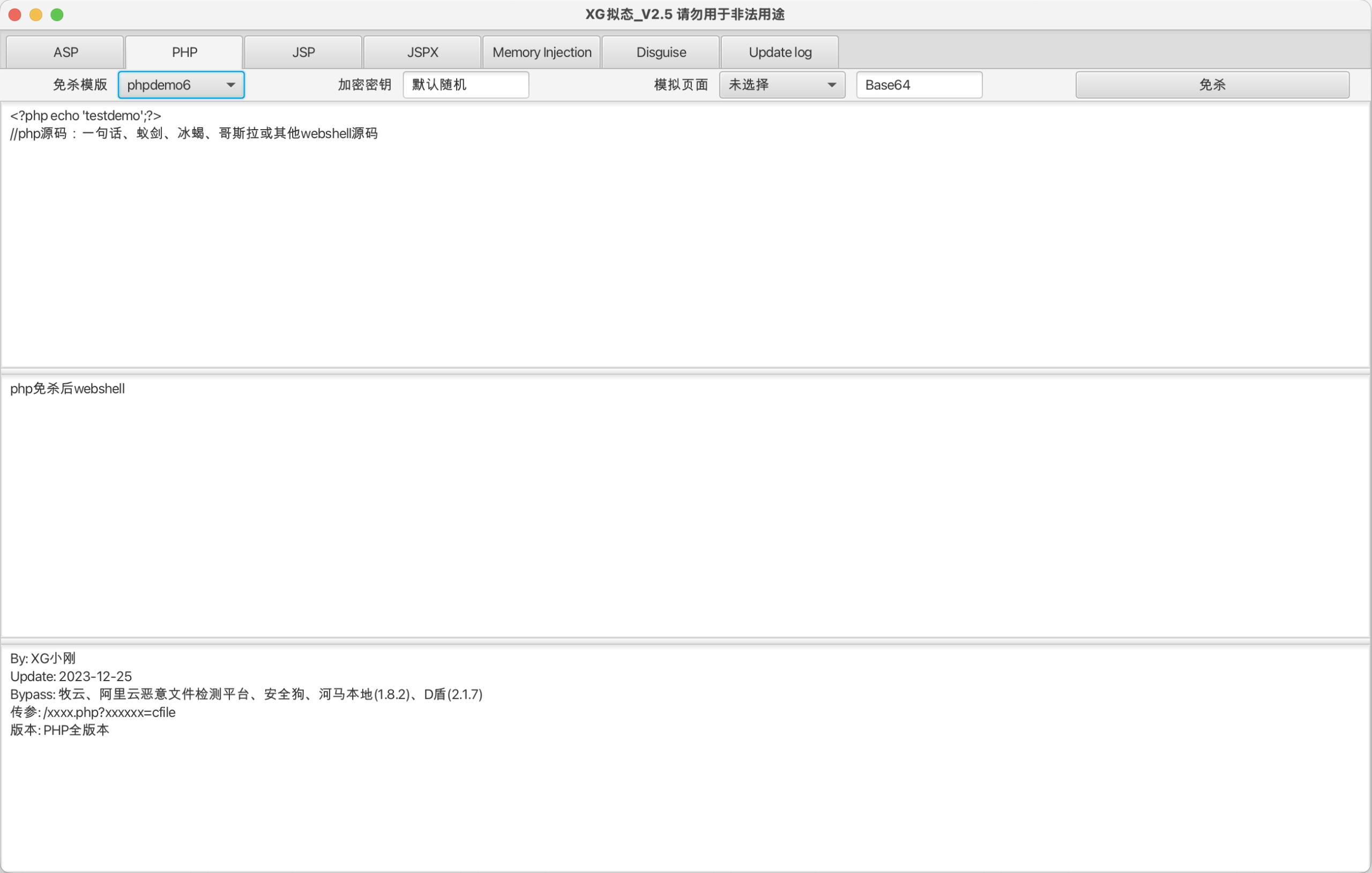View the Update log tab
Screen dimensions: 1372x873
click(x=780, y=51)
